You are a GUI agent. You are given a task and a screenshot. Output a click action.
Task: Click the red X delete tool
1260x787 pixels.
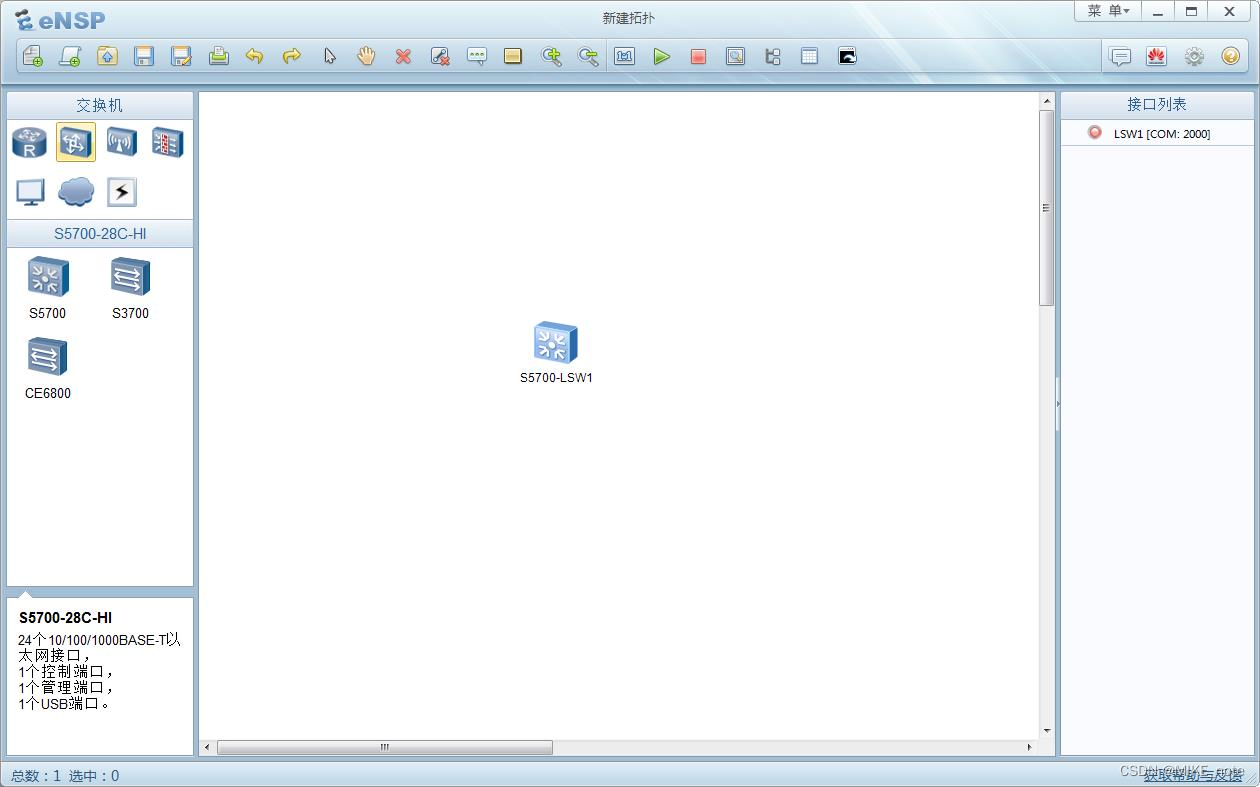click(403, 56)
